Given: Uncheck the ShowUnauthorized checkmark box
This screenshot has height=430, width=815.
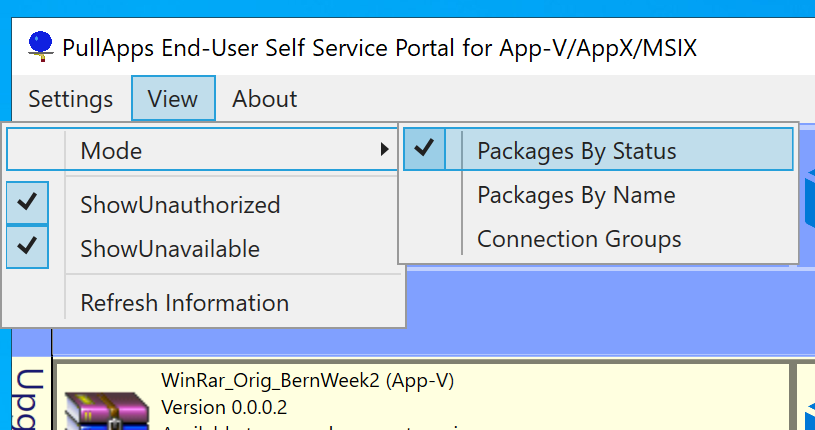Looking at the screenshot, I should [x=28, y=204].
